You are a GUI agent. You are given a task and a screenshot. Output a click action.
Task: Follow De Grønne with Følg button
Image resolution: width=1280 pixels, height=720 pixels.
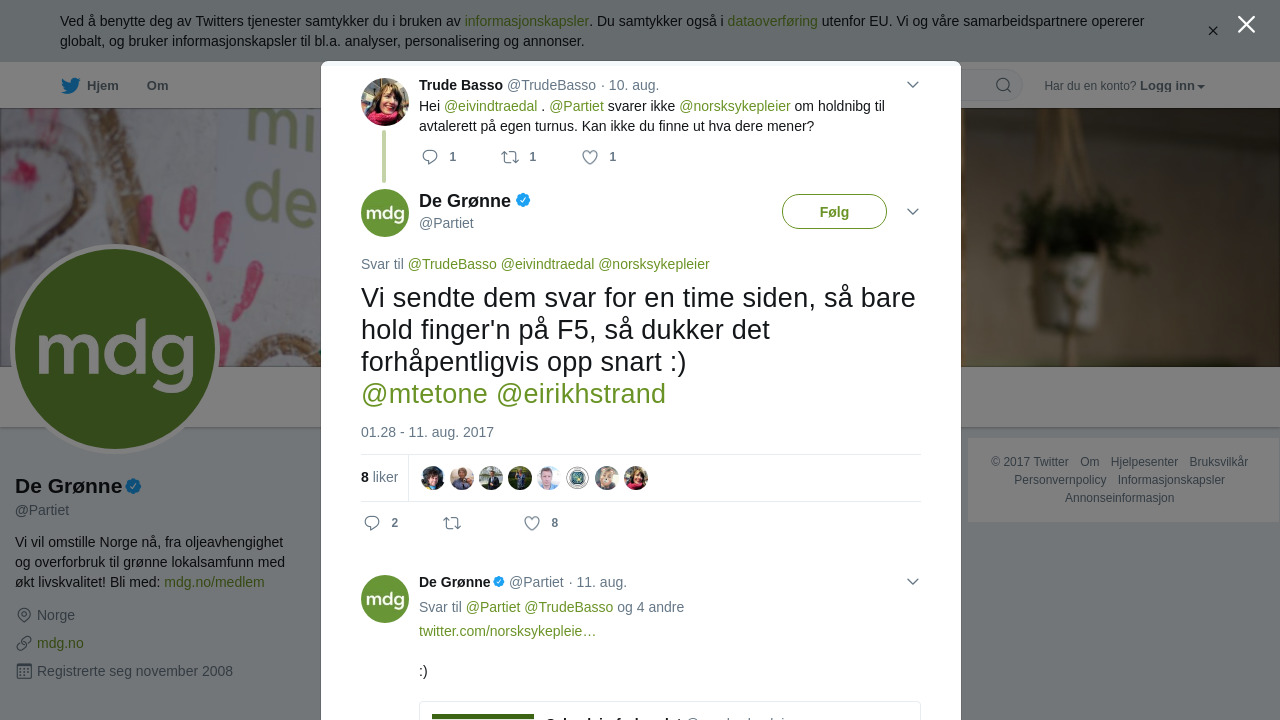[x=834, y=212]
